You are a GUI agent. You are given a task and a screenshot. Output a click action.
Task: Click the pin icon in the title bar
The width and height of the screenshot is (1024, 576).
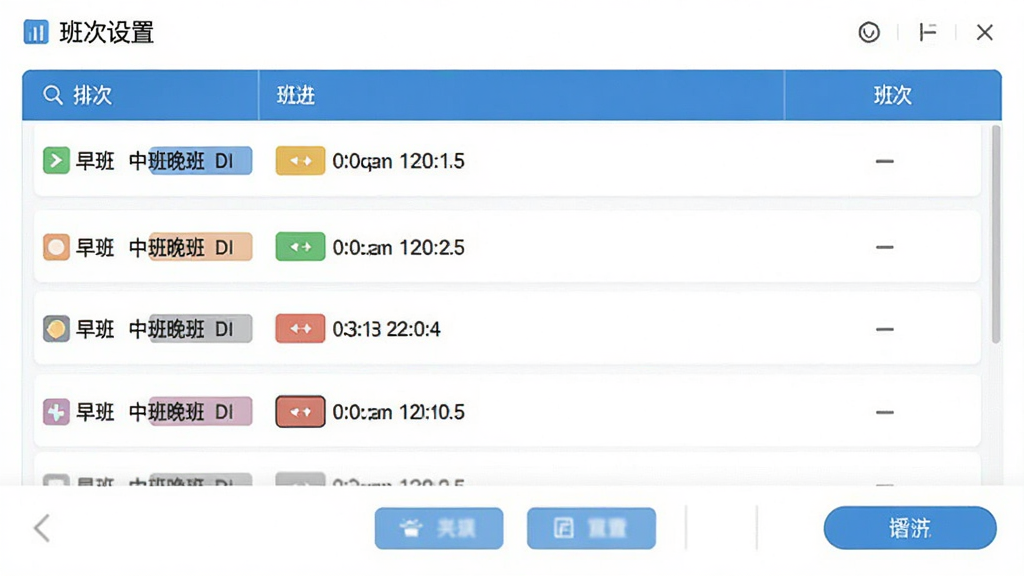click(x=927, y=32)
